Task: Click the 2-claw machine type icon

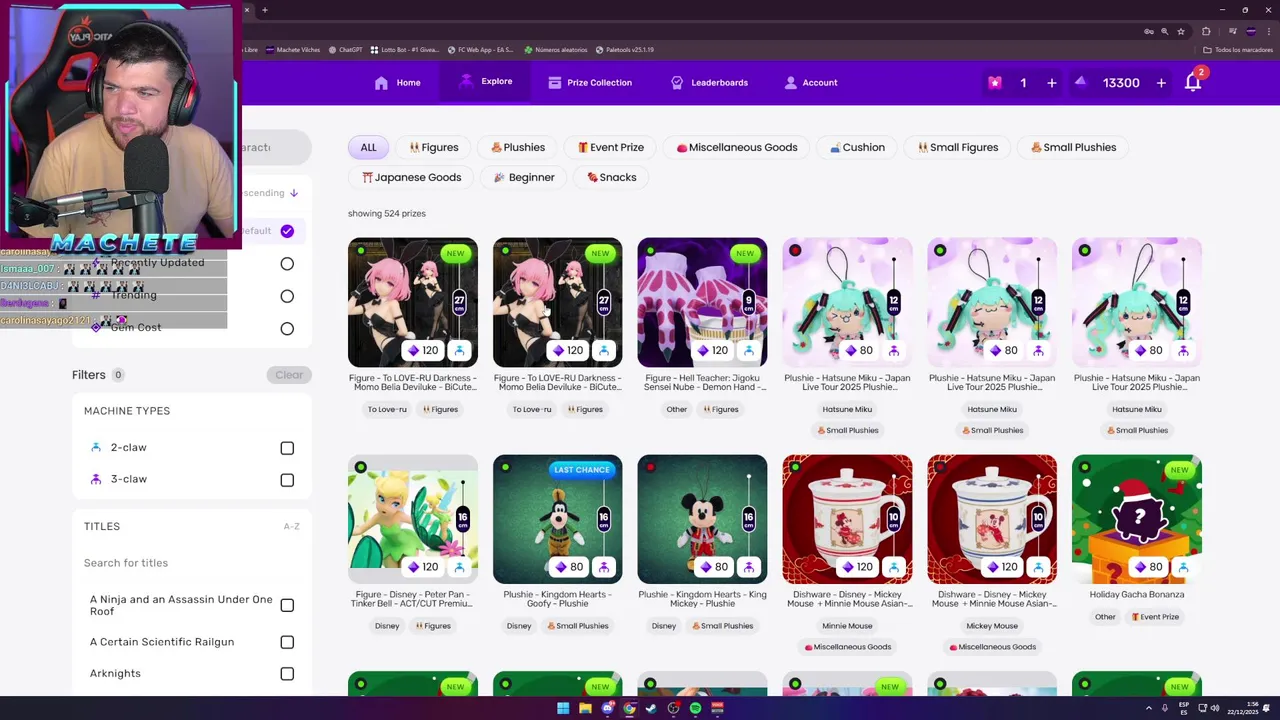Action: (x=97, y=448)
